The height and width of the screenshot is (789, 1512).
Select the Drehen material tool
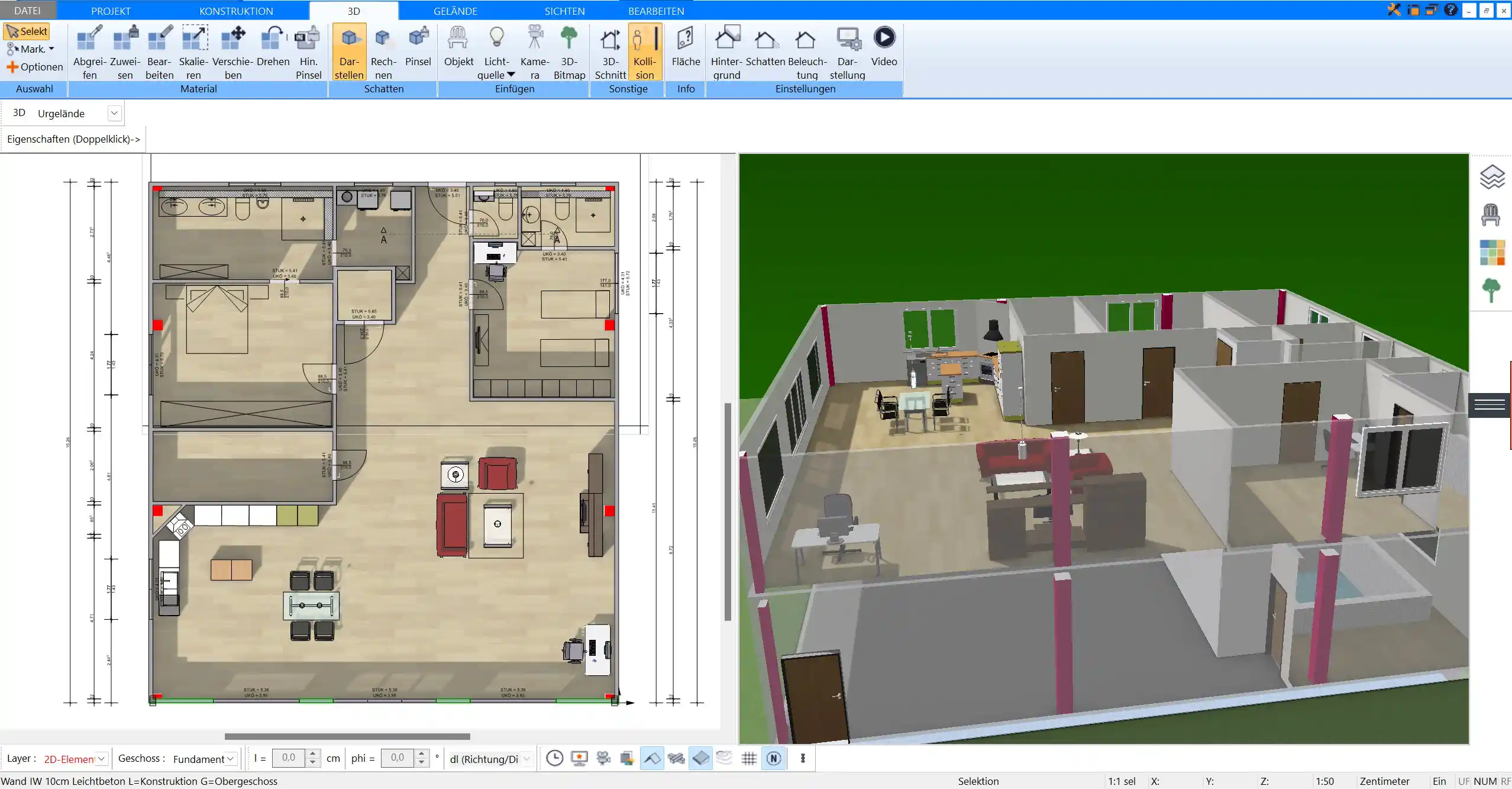[273, 46]
